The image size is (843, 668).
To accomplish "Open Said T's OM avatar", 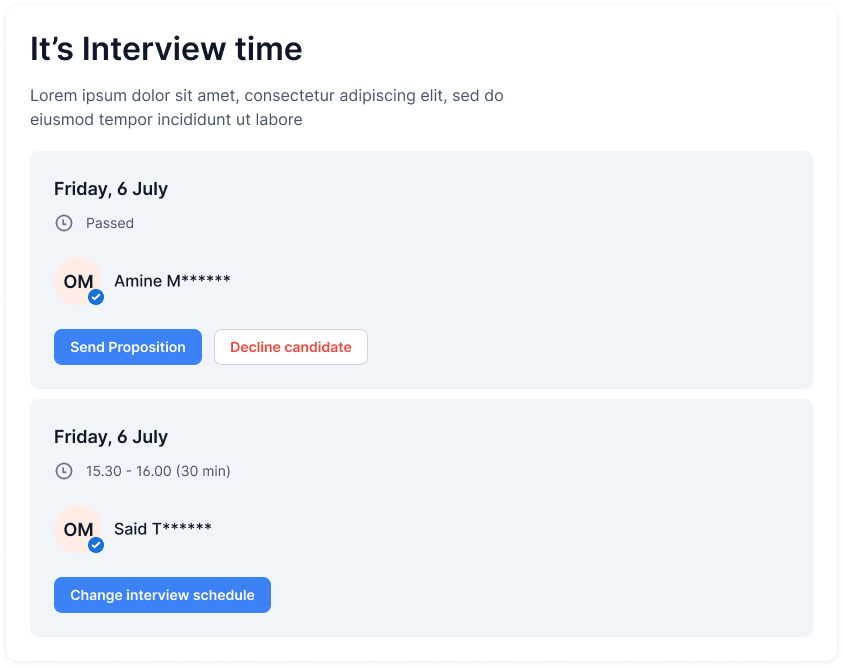I will (78, 529).
